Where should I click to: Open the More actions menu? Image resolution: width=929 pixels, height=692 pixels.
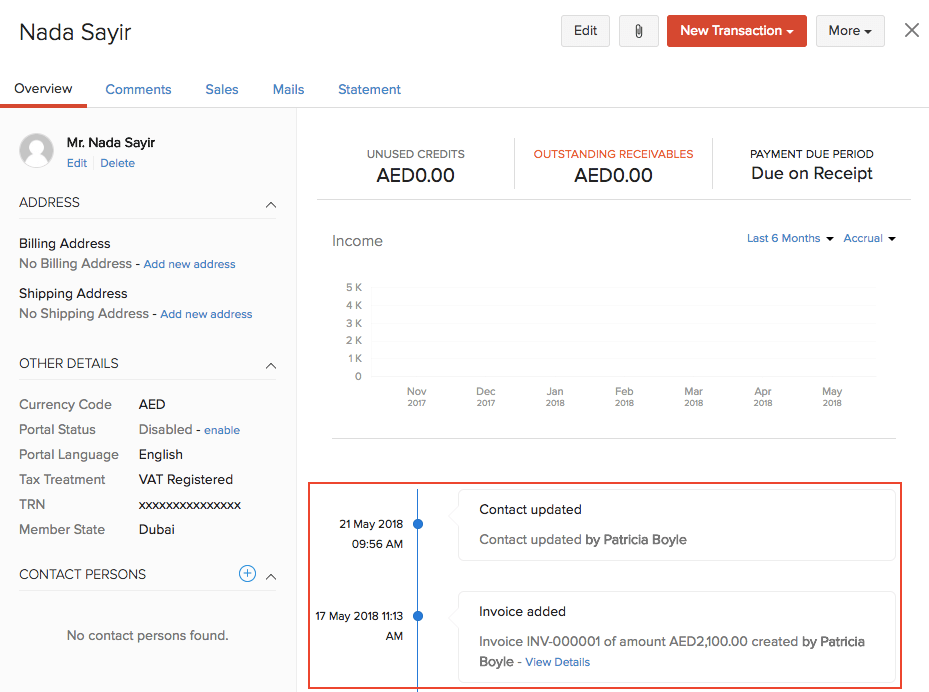(x=849, y=31)
